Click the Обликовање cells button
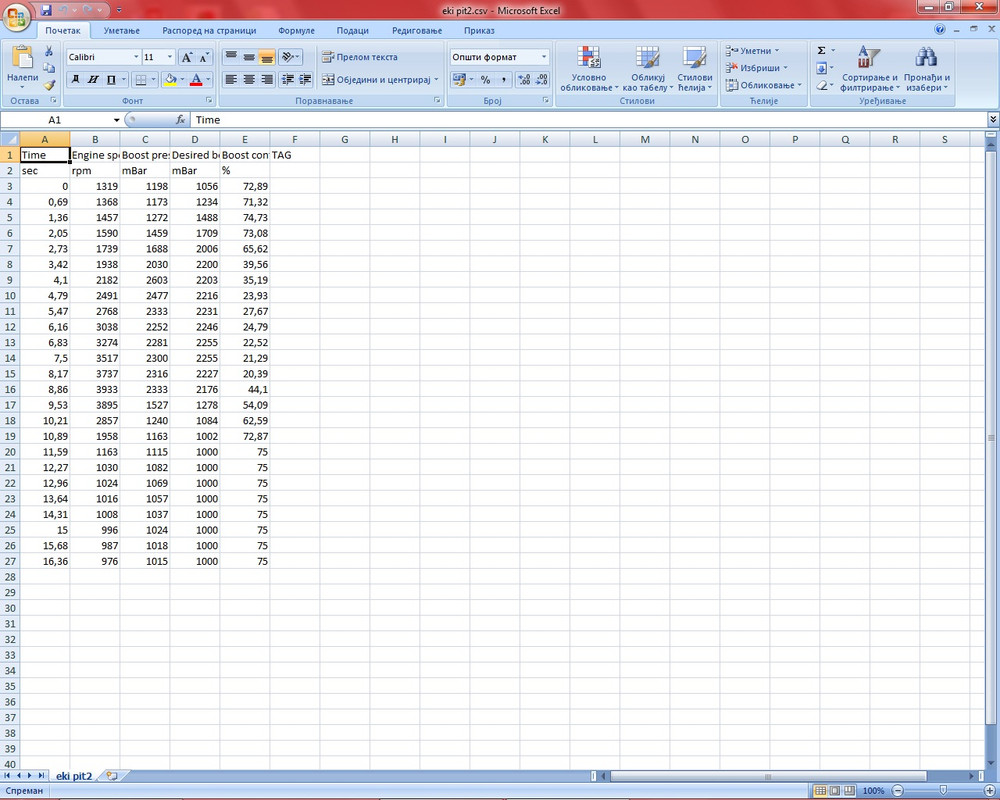1000x800 pixels. click(763, 85)
